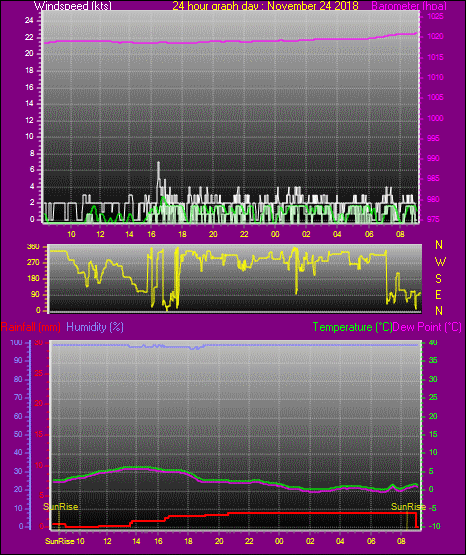The height and width of the screenshot is (555, 466).
Task: Click the N compass label at top
Action: pyautogui.click(x=439, y=245)
